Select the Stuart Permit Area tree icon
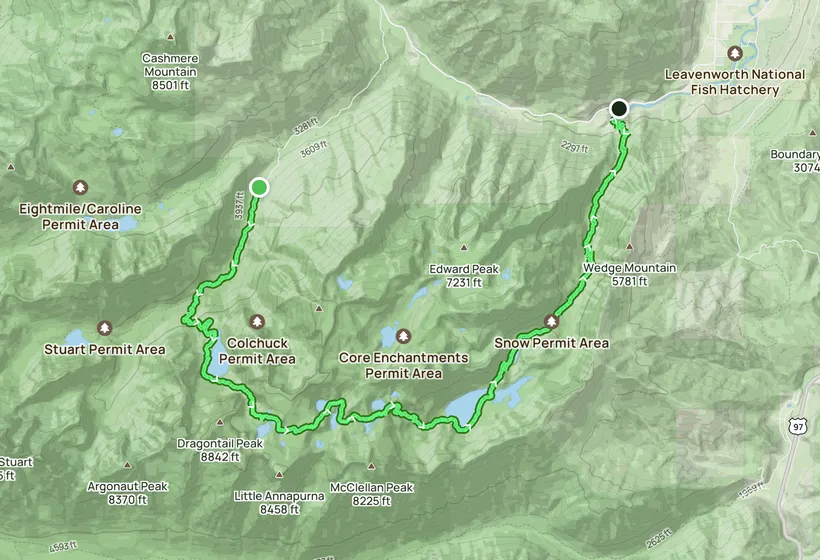 point(105,328)
